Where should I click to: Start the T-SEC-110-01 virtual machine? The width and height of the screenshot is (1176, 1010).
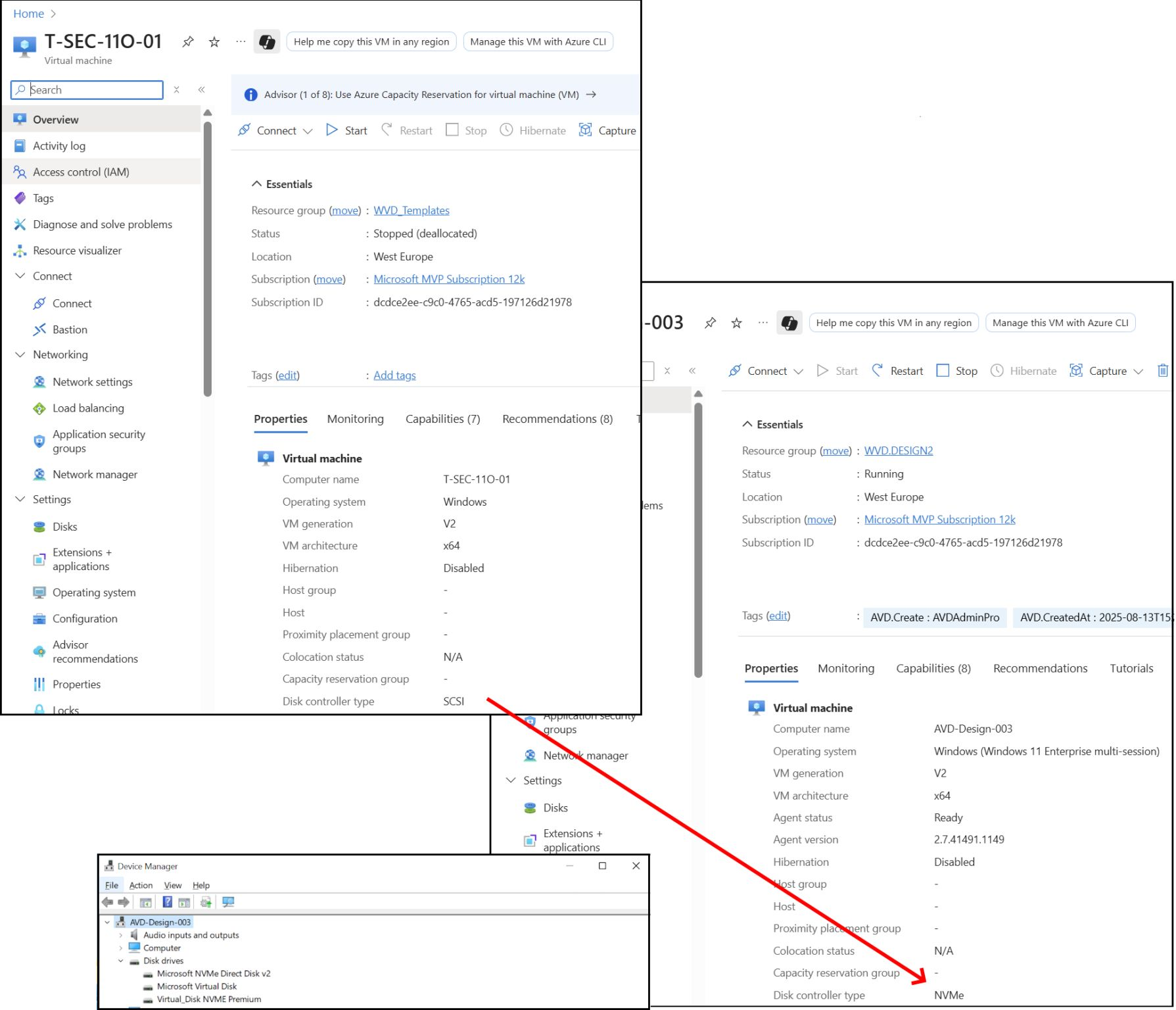346,131
